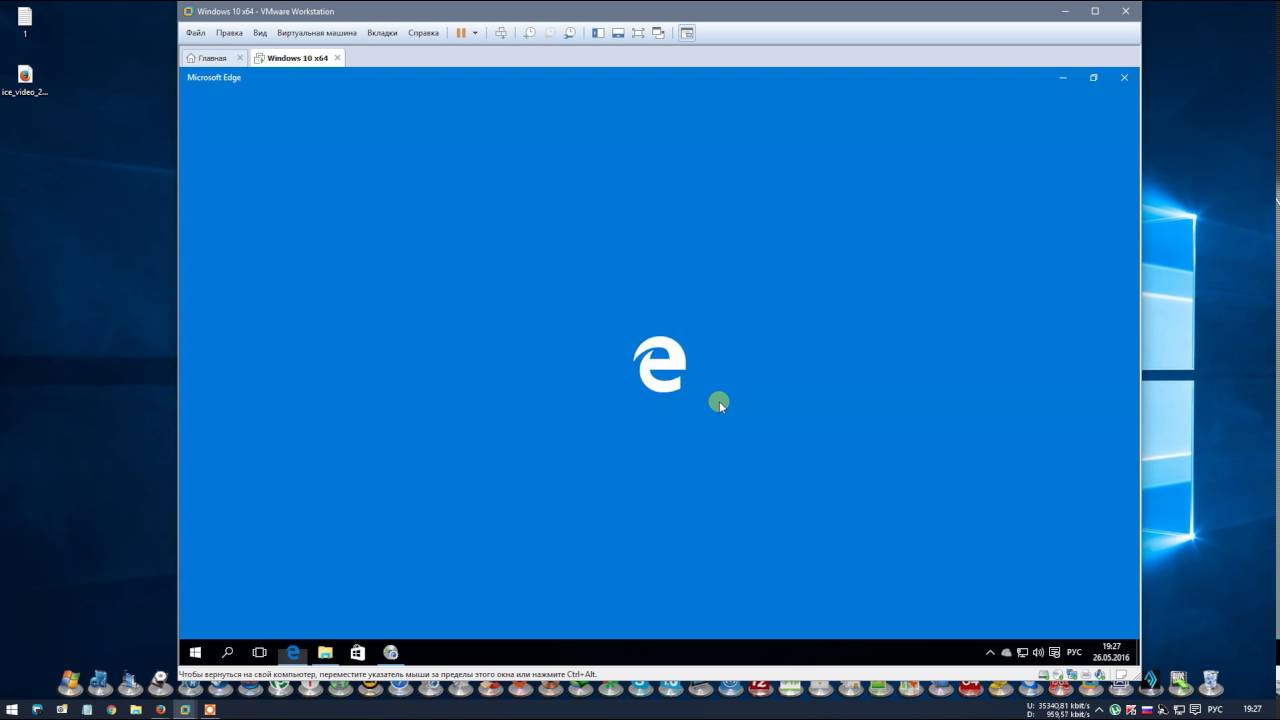Toggle the thumbnail bar icon in toolbar

(x=618, y=33)
